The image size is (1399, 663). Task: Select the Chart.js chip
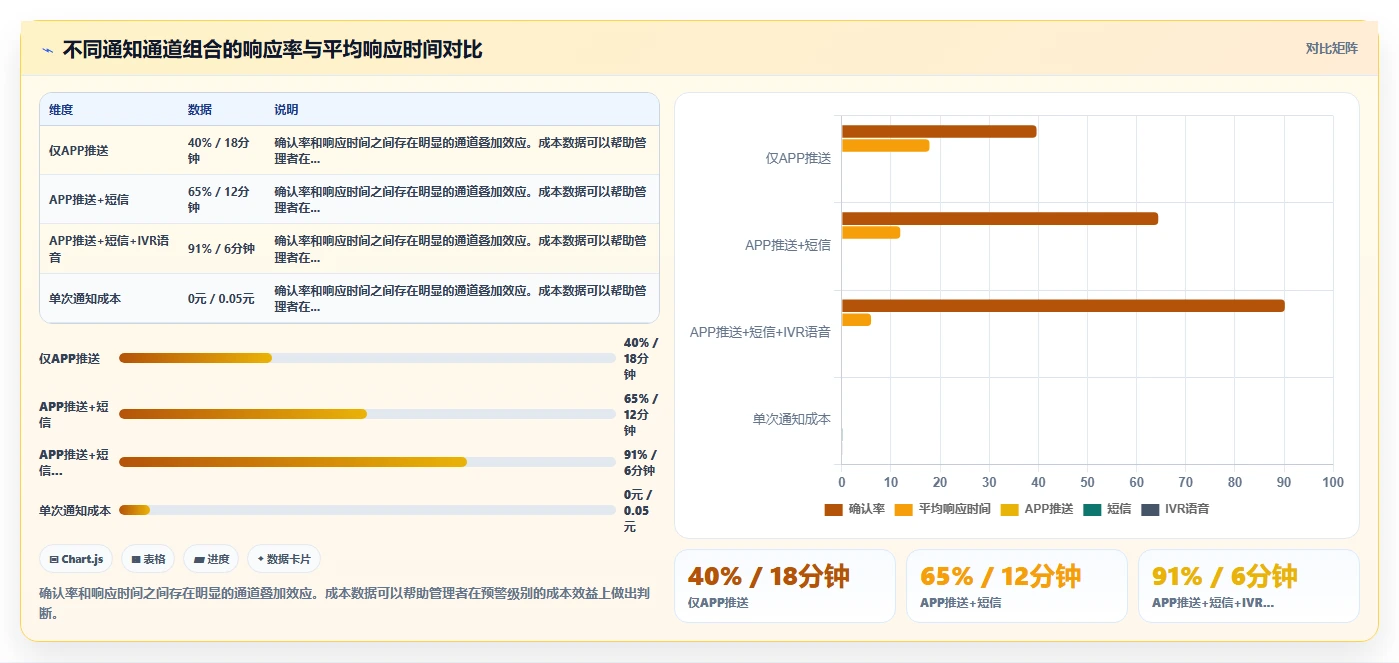click(76, 559)
